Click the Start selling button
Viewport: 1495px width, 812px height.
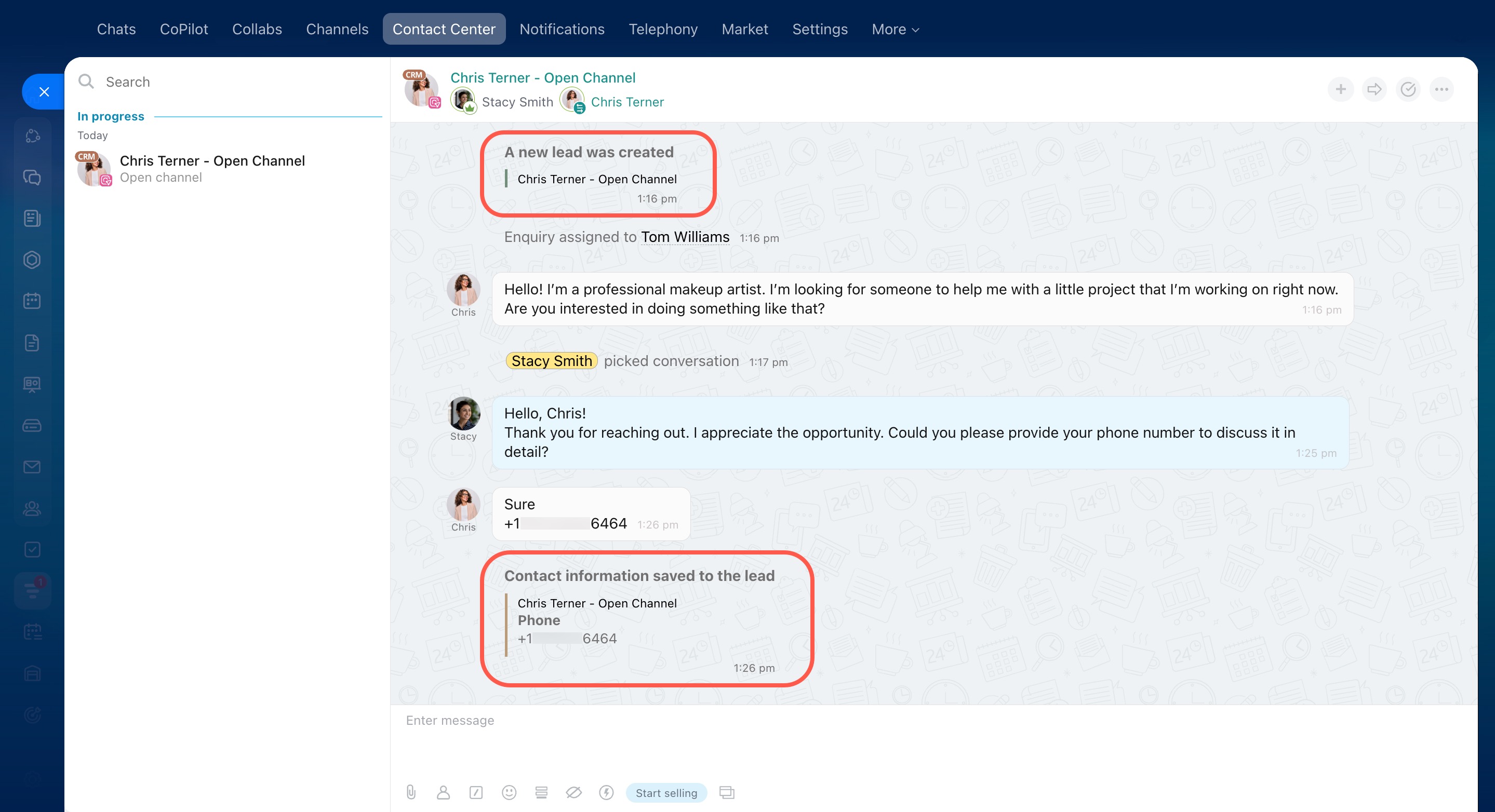coord(666,793)
